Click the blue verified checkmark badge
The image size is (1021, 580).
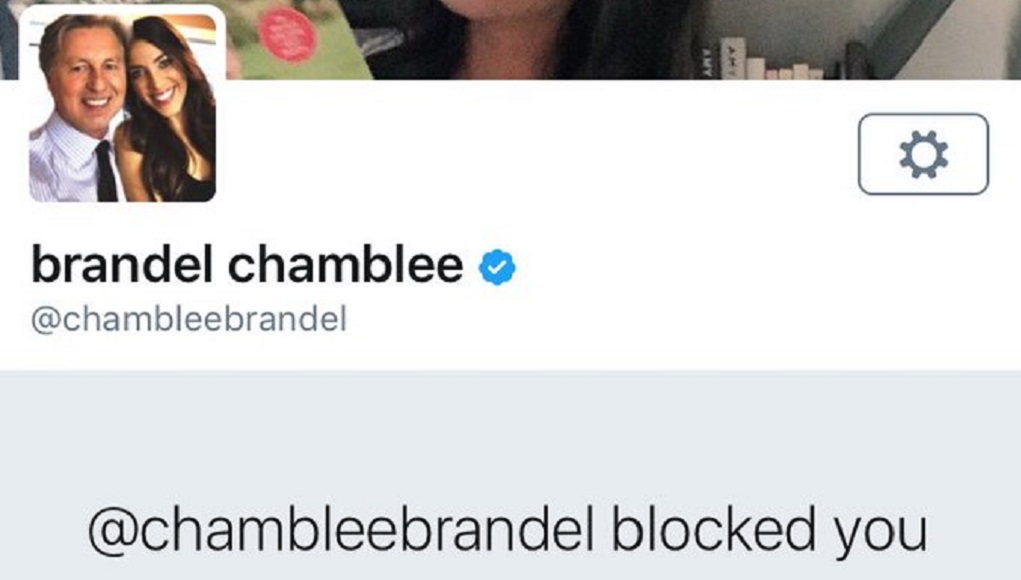tap(497, 267)
